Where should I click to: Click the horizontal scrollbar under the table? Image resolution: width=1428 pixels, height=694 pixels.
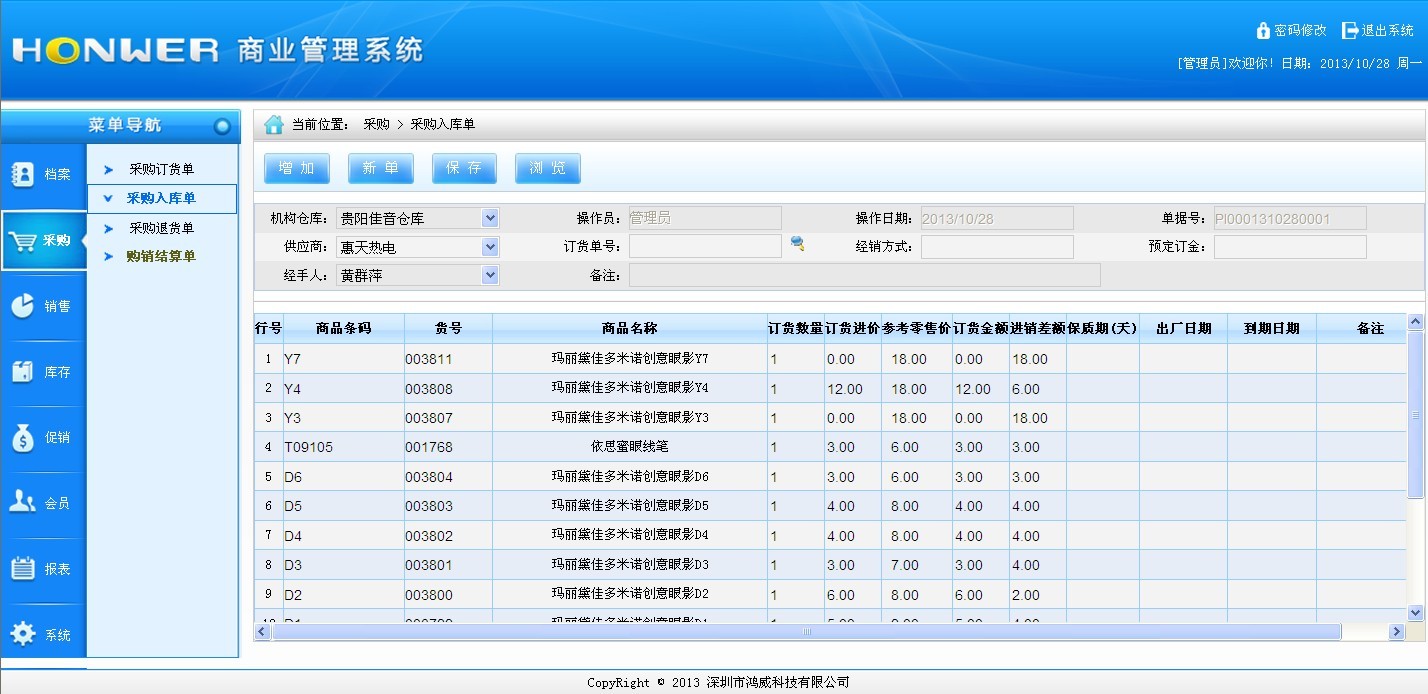(806, 632)
